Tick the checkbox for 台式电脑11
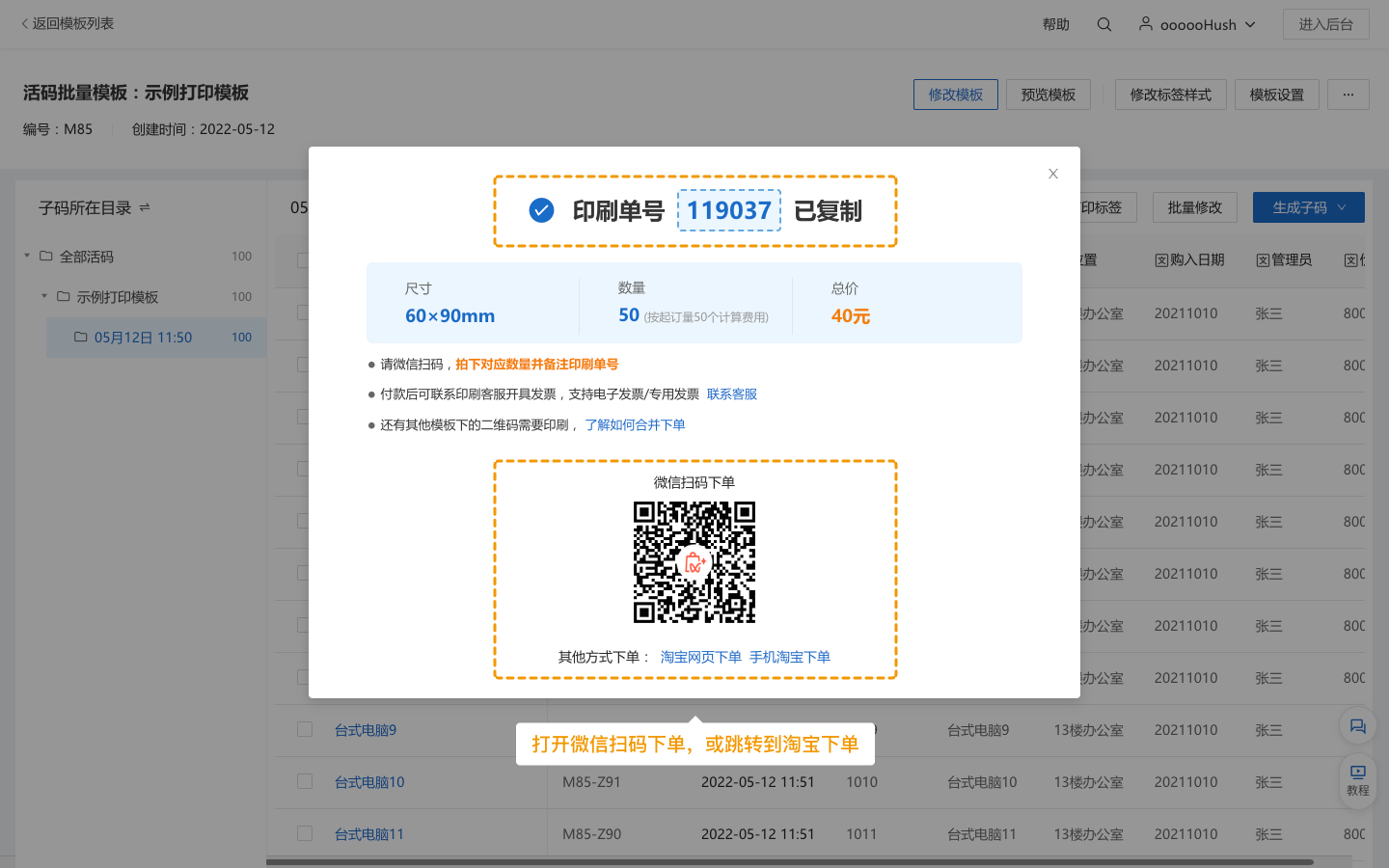Screen dimensions: 1389x868 click(305, 833)
